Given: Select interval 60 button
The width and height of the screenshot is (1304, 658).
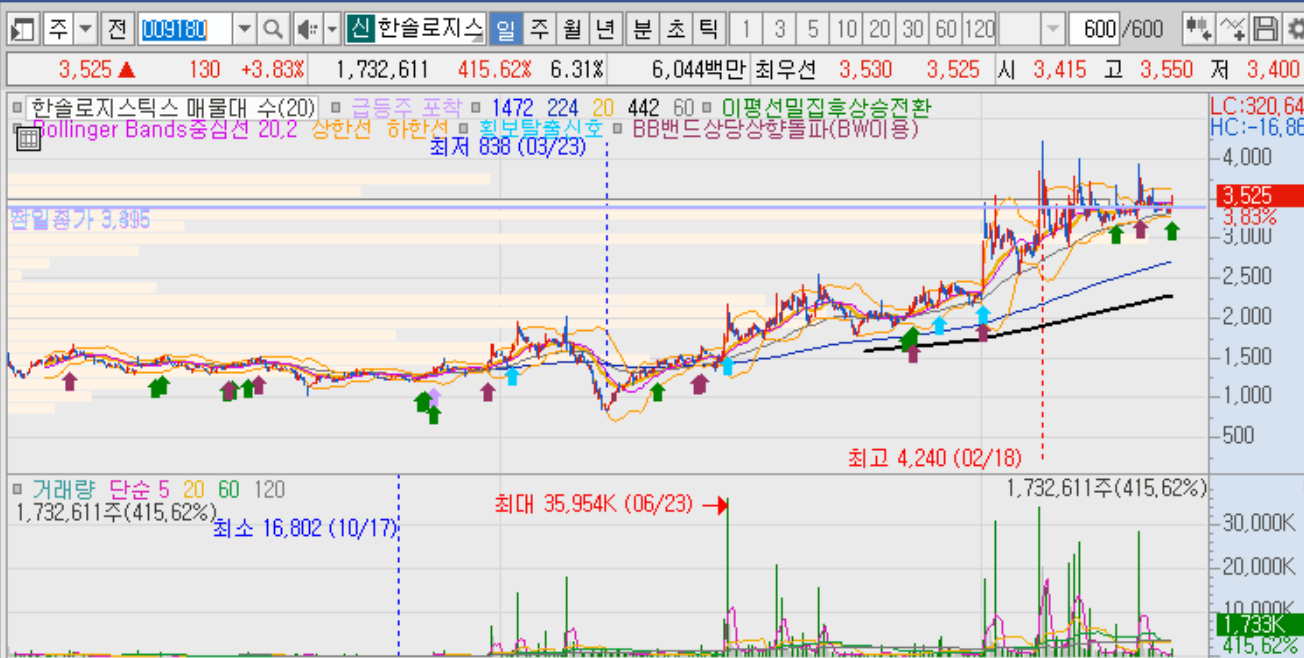Looking at the screenshot, I should pyautogui.click(x=945, y=30).
